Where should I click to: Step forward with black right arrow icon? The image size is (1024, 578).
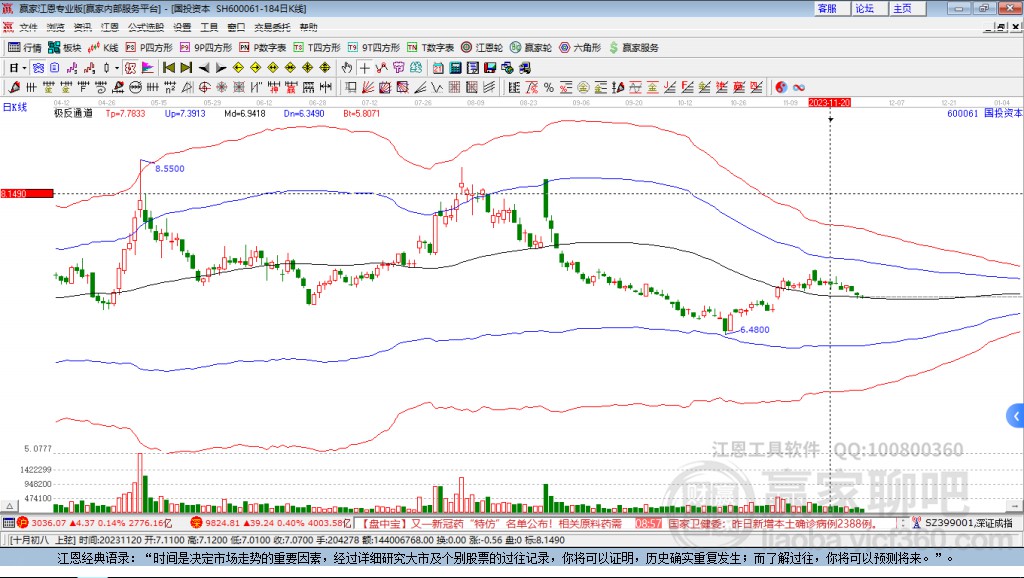[221, 68]
